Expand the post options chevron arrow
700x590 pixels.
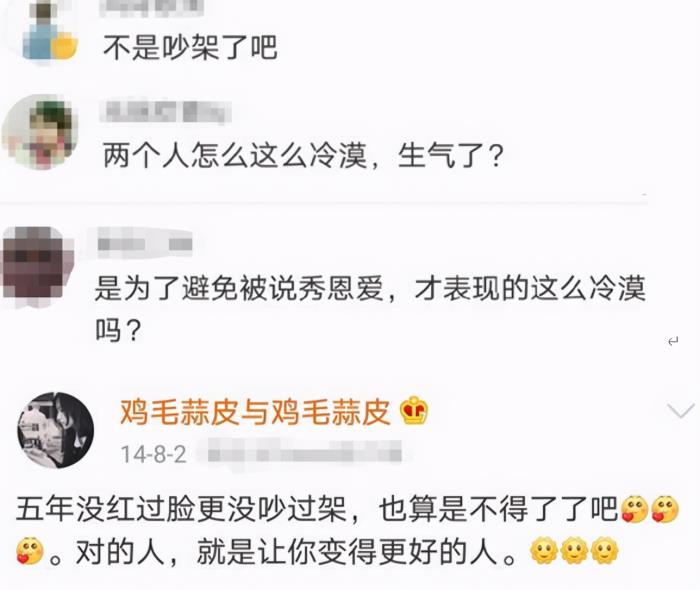[x=680, y=410]
